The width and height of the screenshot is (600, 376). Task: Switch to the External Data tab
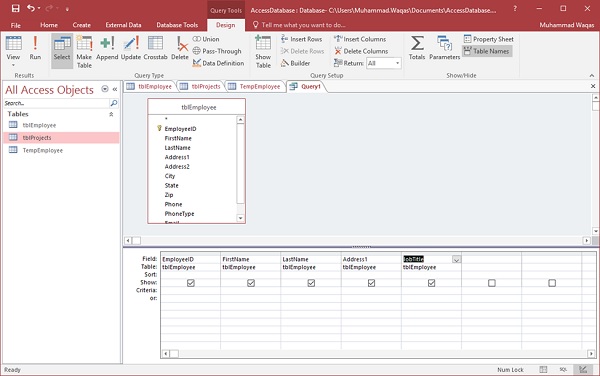pos(123,25)
